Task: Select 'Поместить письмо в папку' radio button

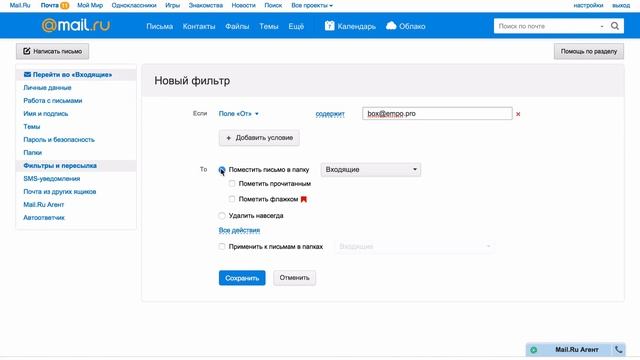Action: pos(222,169)
